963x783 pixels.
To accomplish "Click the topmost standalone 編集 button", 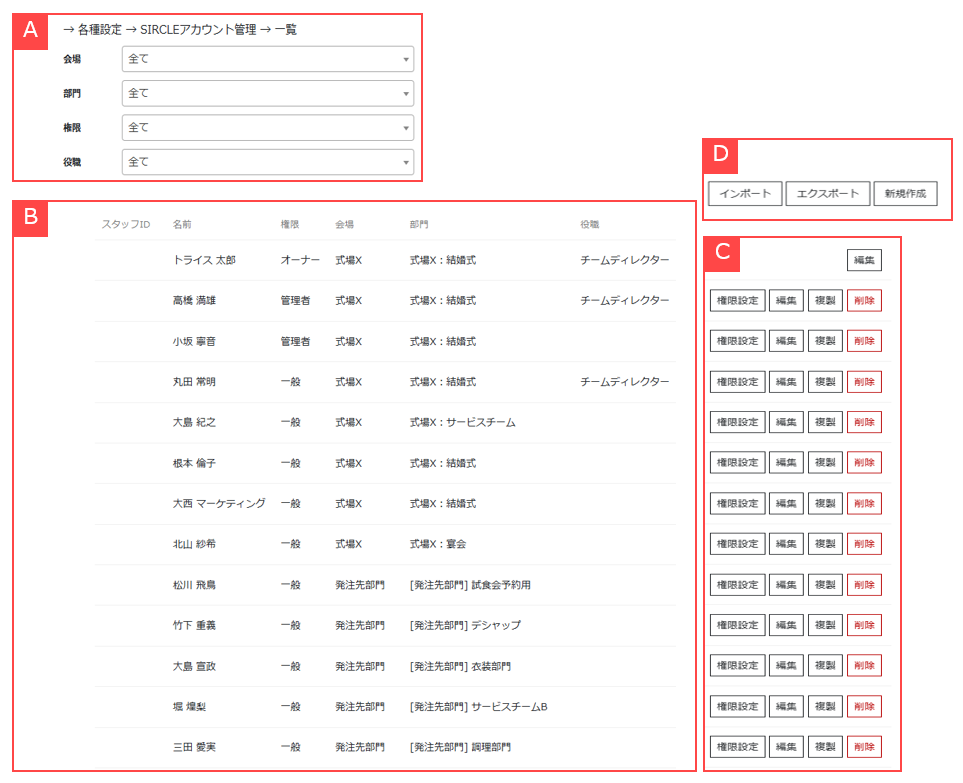I will [x=866, y=259].
